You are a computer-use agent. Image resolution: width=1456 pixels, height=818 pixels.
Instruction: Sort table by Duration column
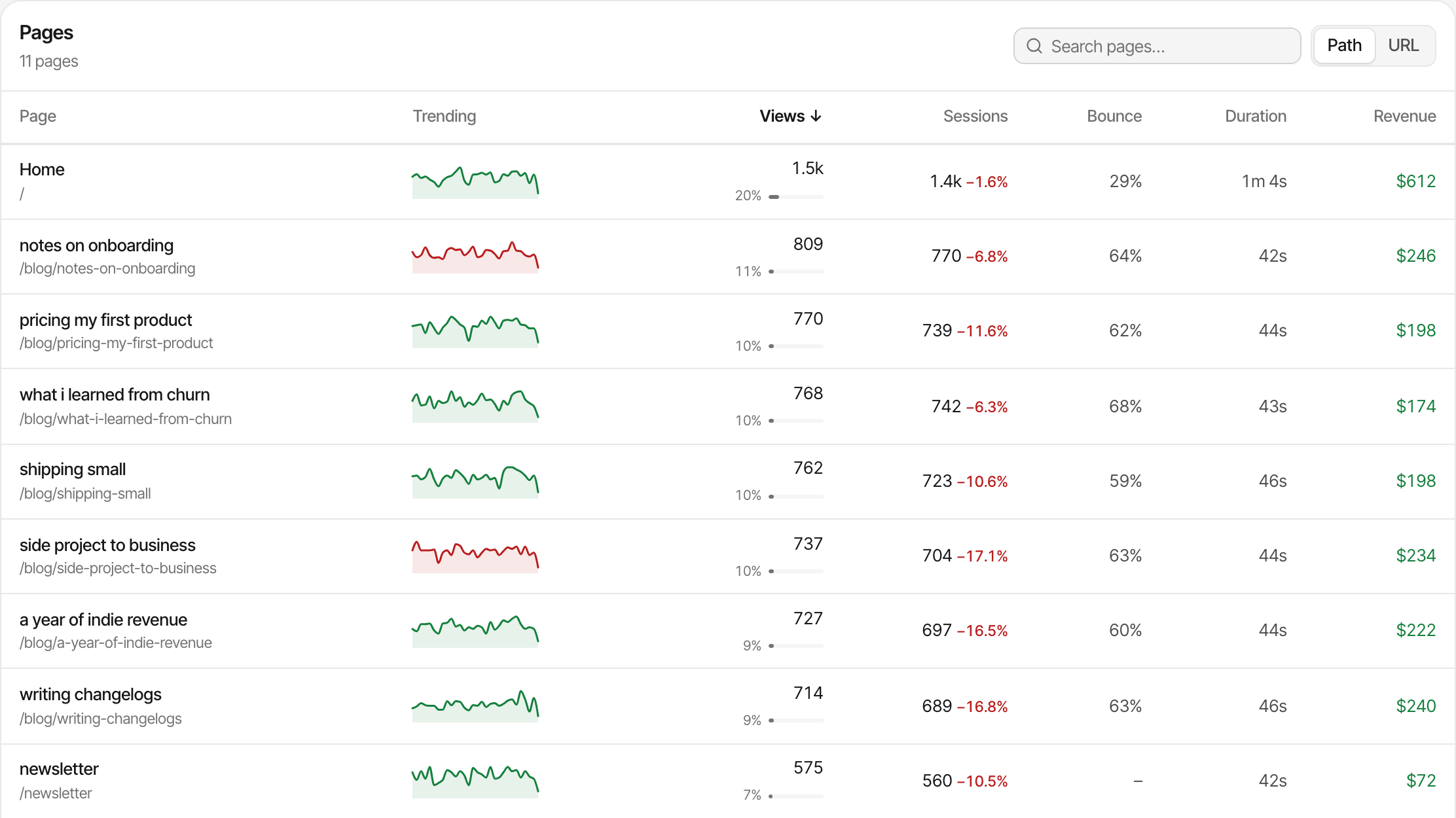1256,116
